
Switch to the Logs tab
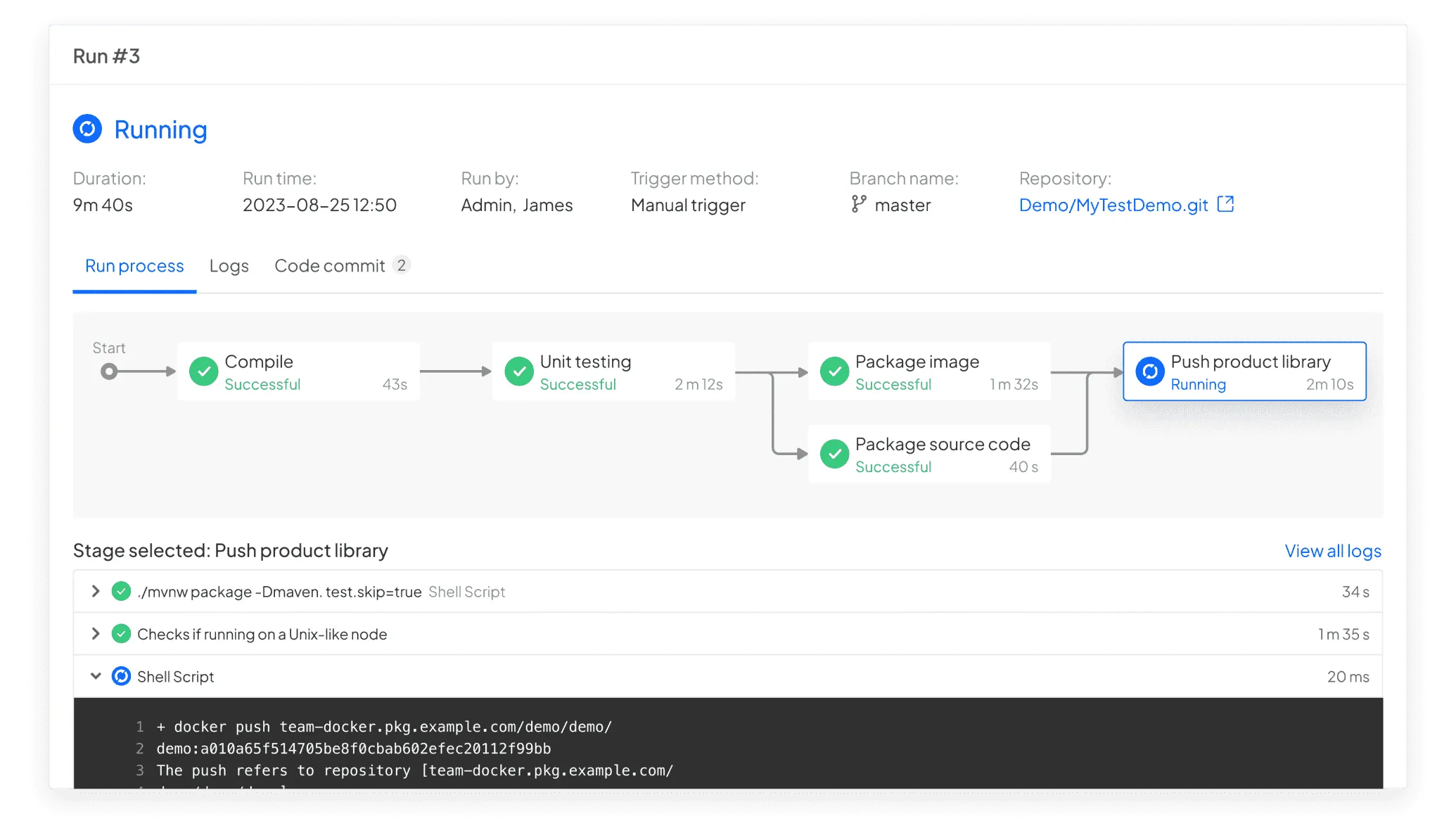point(229,266)
